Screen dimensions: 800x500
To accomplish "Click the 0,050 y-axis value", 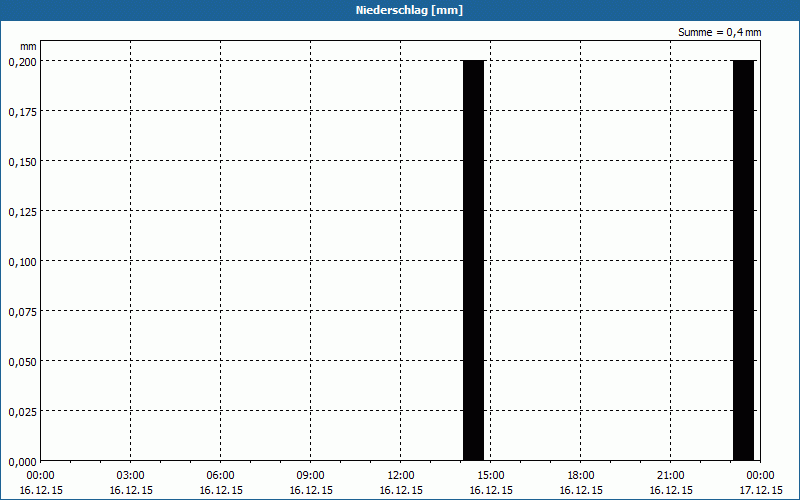I will tap(22, 362).
